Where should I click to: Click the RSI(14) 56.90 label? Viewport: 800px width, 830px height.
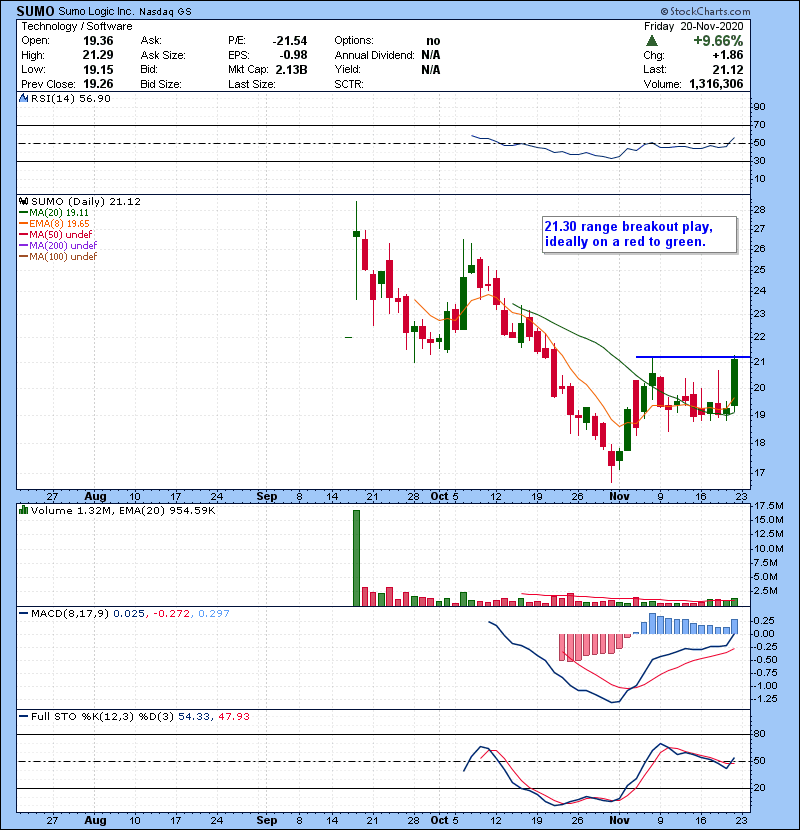70,98
